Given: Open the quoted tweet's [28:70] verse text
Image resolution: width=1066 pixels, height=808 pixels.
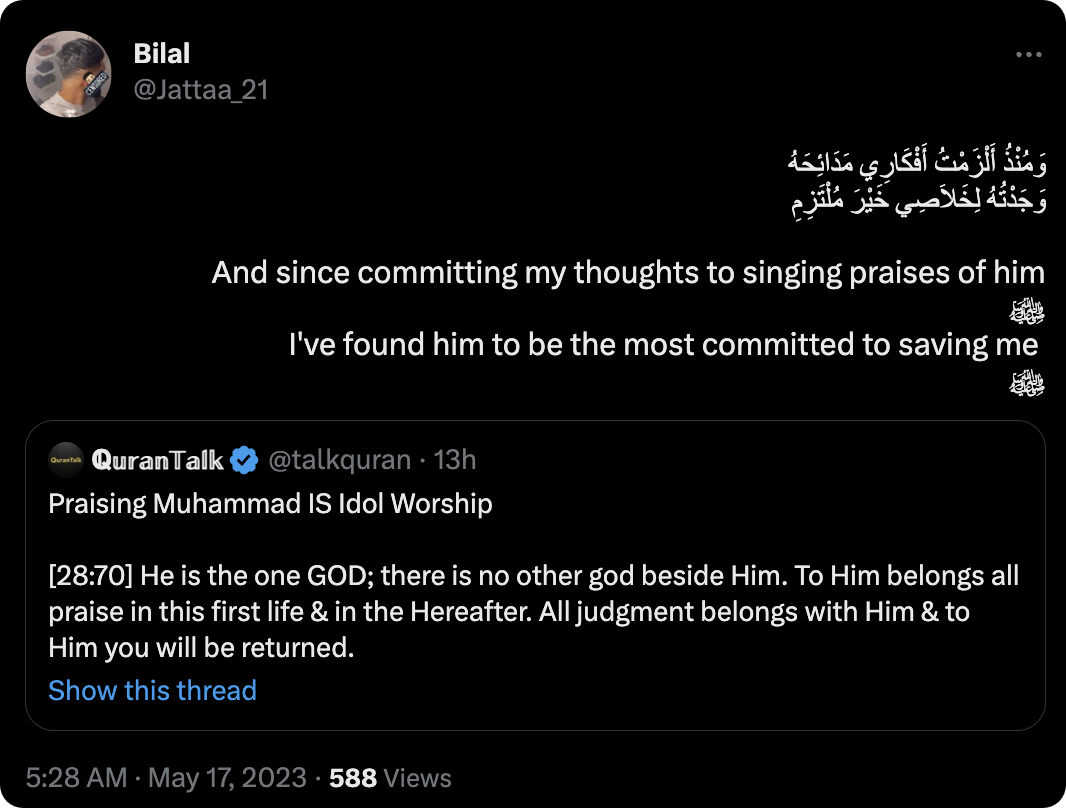Looking at the screenshot, I should click(533, 611).
